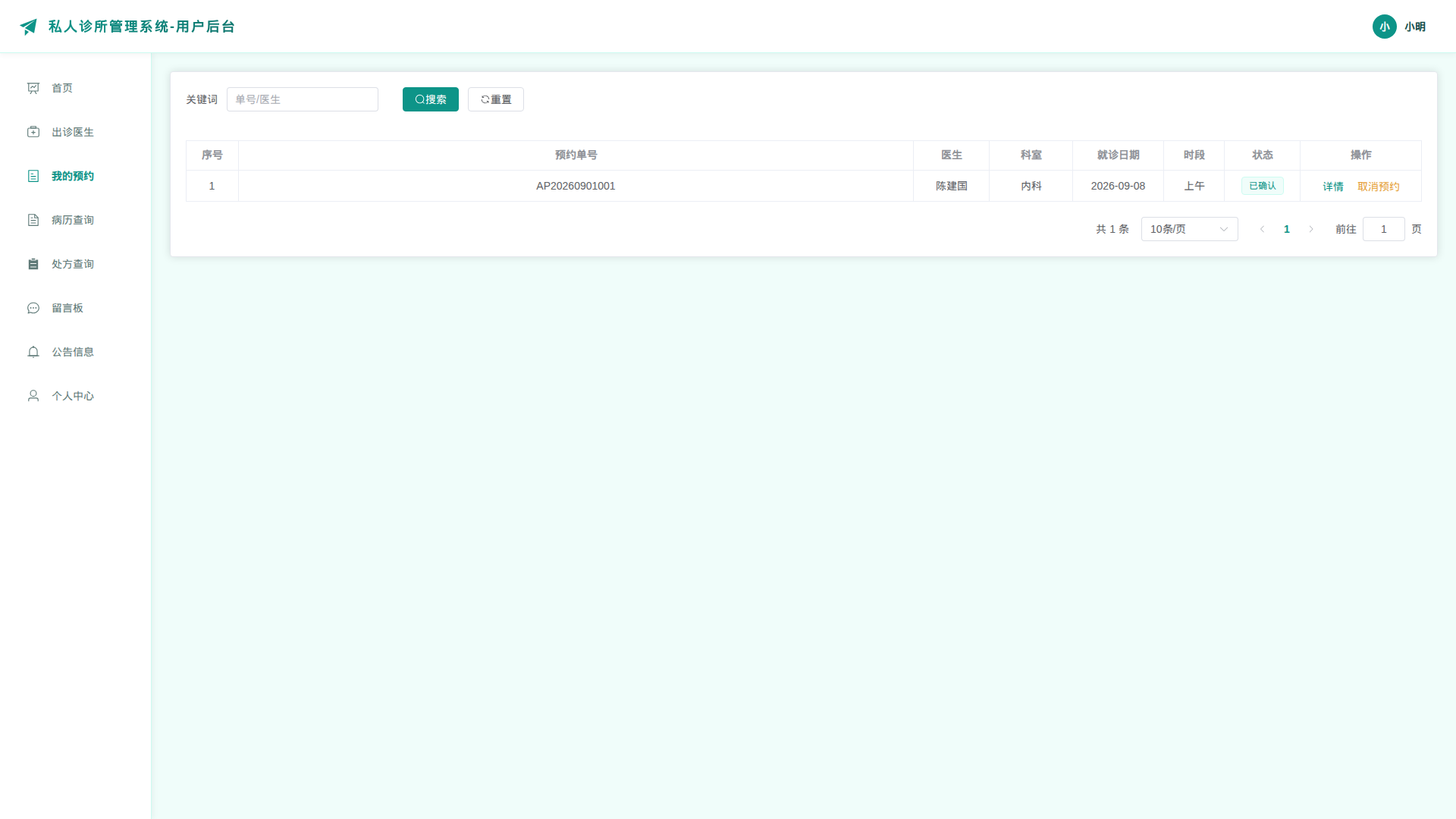
Task: Click the 我的预约 sidebar icon
Action: pos(33,176)
